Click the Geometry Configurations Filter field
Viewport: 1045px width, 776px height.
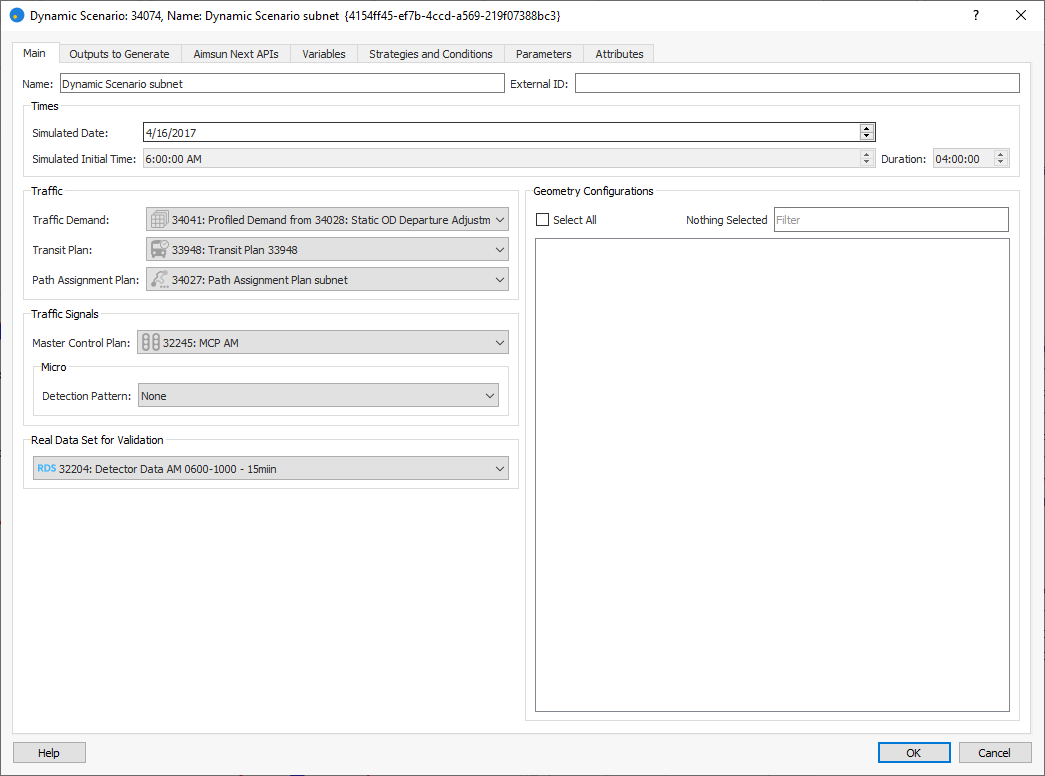[x=890, y=220]
